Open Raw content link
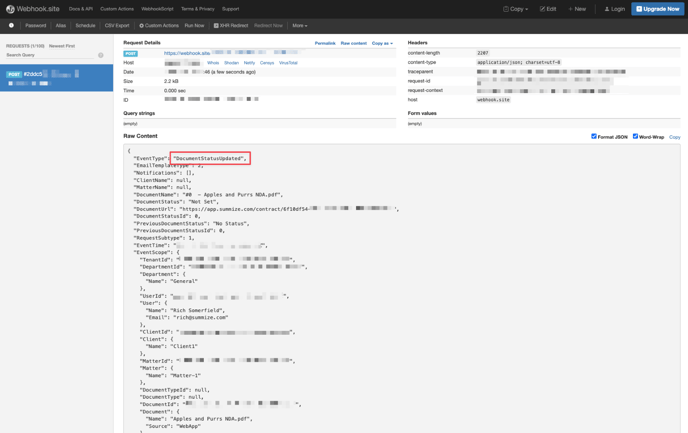This screenshot has height=433, width=688. point(354,43)
